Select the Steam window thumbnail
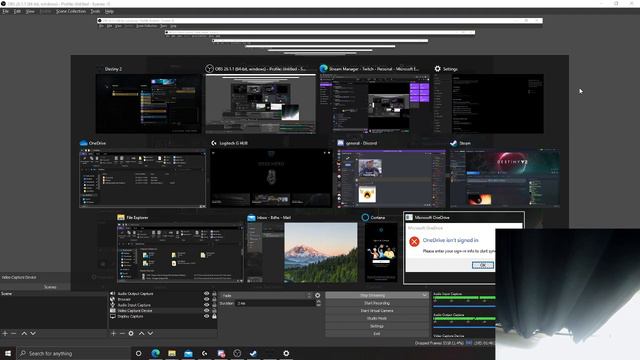The image size is (640, 360). (504, 178)
